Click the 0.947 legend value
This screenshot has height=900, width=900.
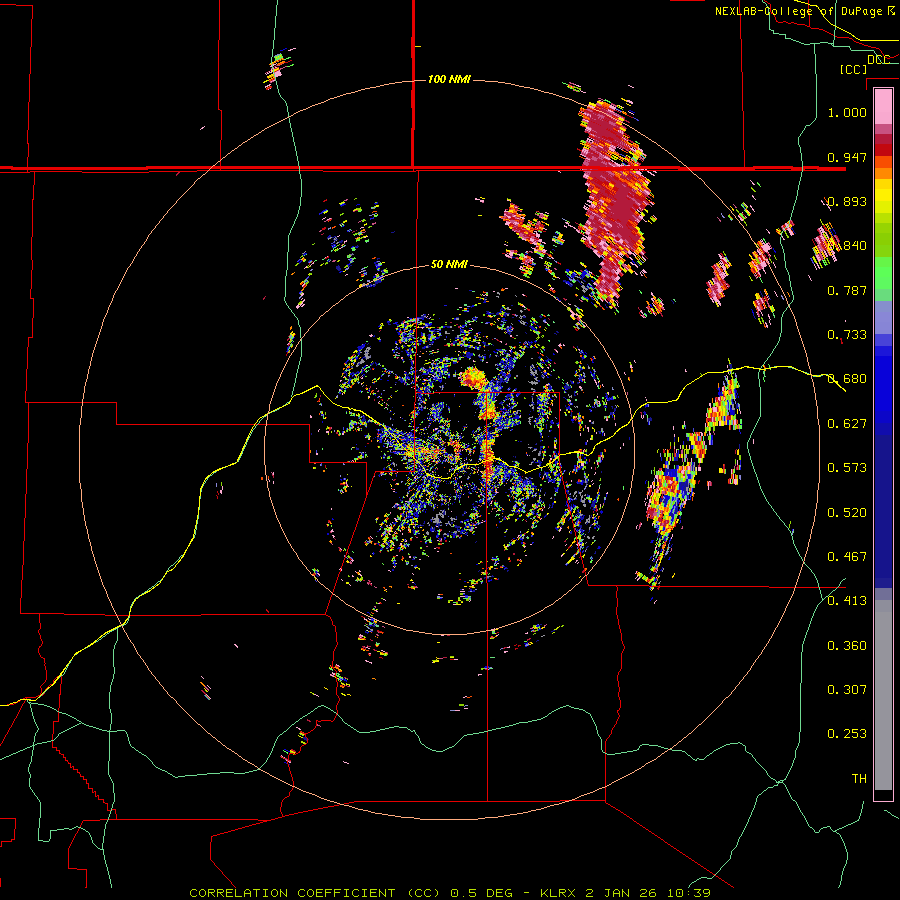847,157
